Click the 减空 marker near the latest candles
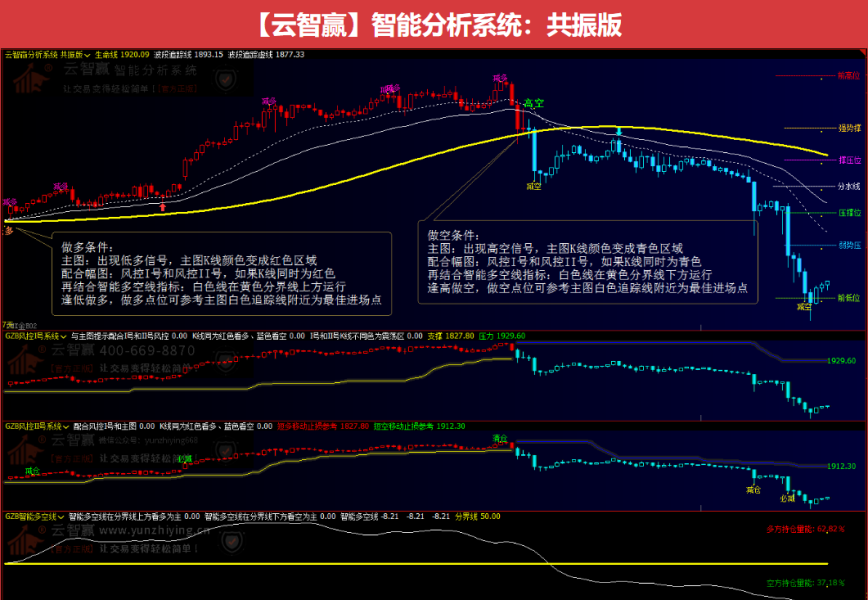Viewport: 868px width, 600px height. point(806,306)
